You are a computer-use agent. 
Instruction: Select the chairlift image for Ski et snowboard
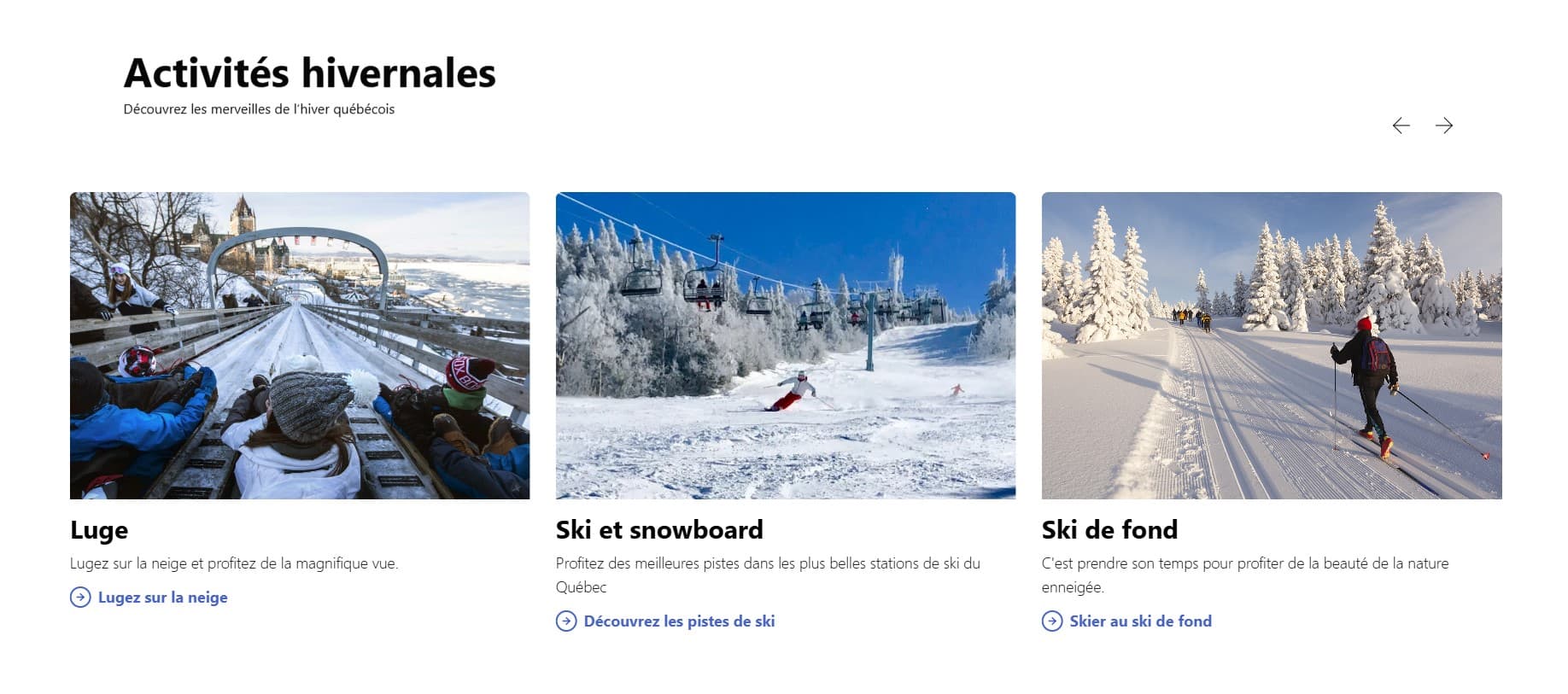click(x=786, y=345)
